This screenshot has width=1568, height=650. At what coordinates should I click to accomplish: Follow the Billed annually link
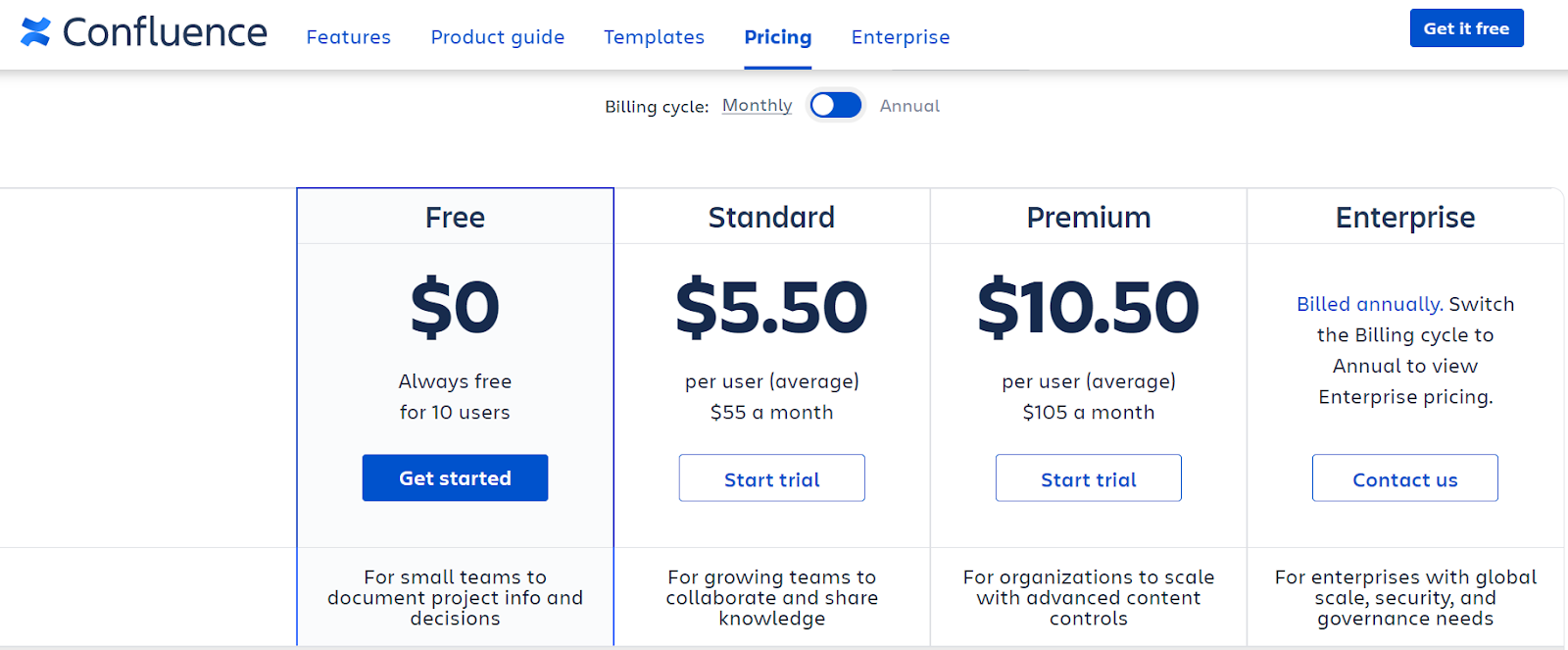tap(1368, 304)
